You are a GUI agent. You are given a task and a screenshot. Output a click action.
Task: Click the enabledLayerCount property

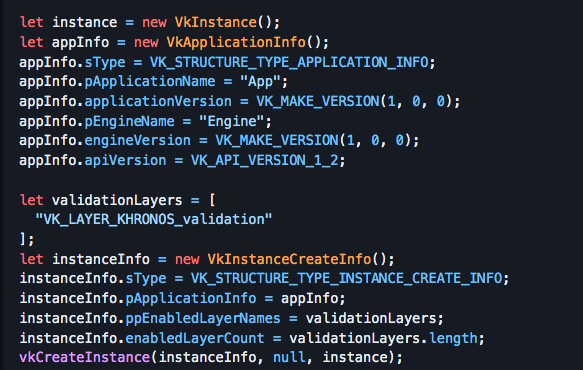pos(195,338)
